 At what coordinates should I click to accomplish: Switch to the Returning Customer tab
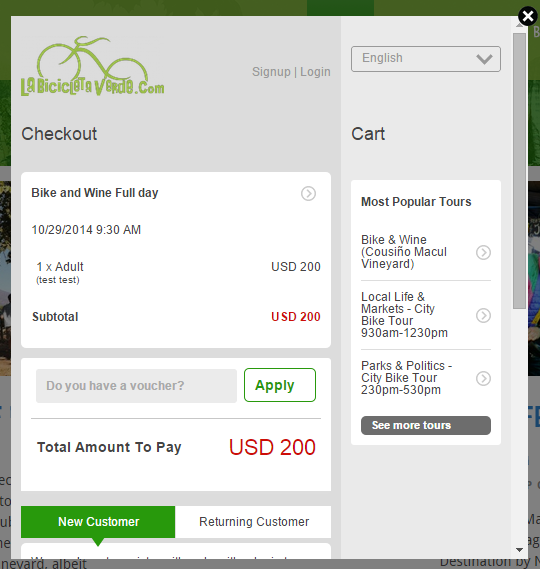coord(253,522)
